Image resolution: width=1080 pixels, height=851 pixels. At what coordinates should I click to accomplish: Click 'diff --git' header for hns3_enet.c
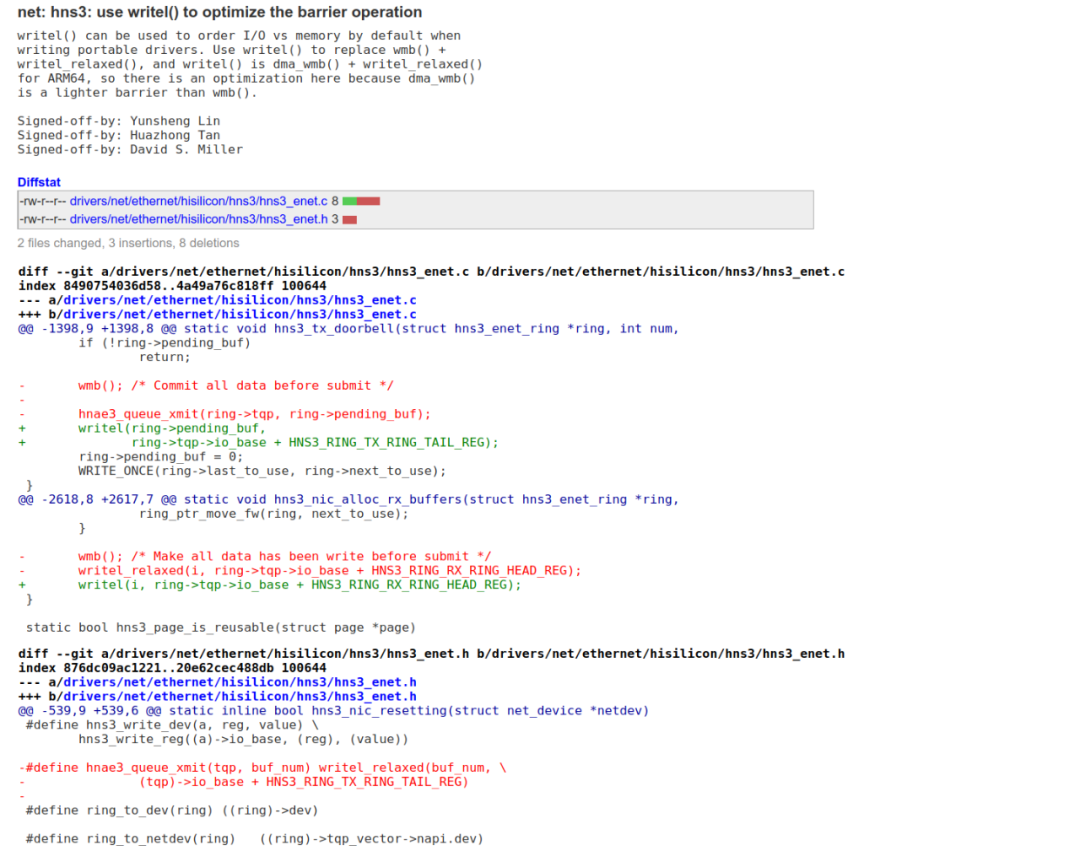(x=431, y=272)
